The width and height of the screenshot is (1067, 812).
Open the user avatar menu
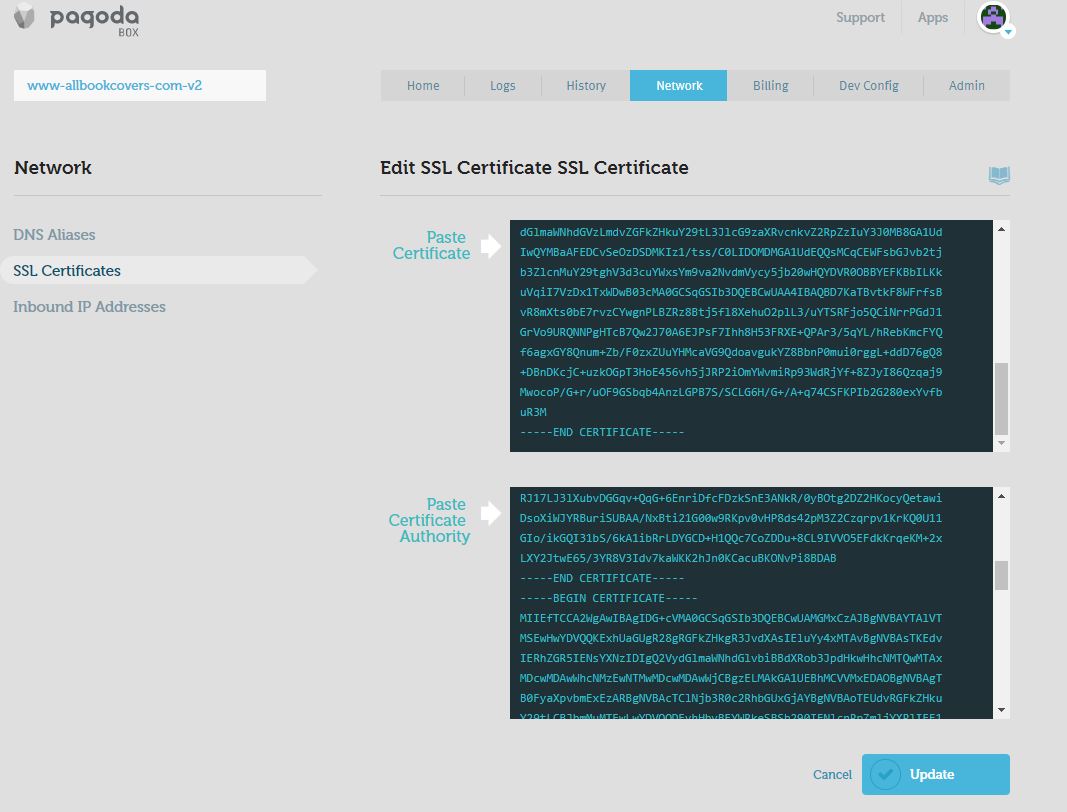coord(993,16)
